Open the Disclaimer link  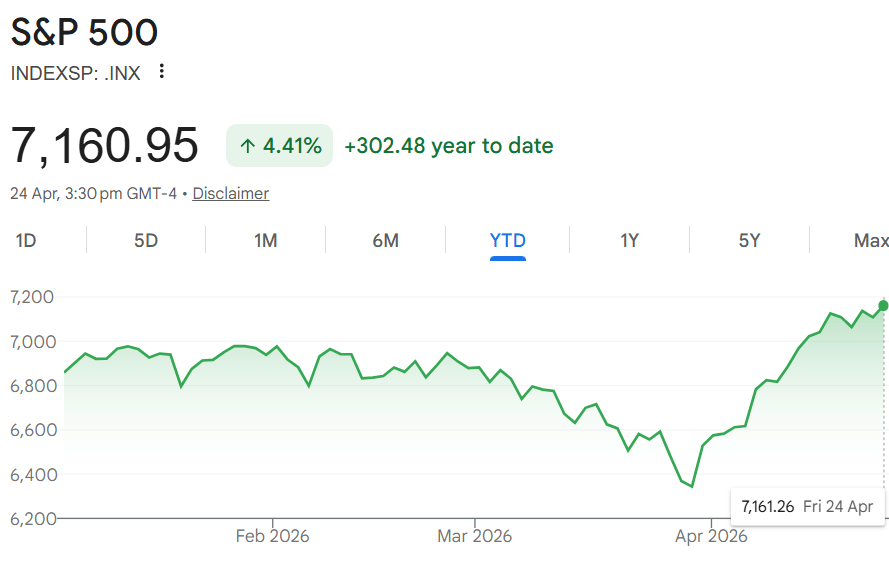[x=230, y=193]
